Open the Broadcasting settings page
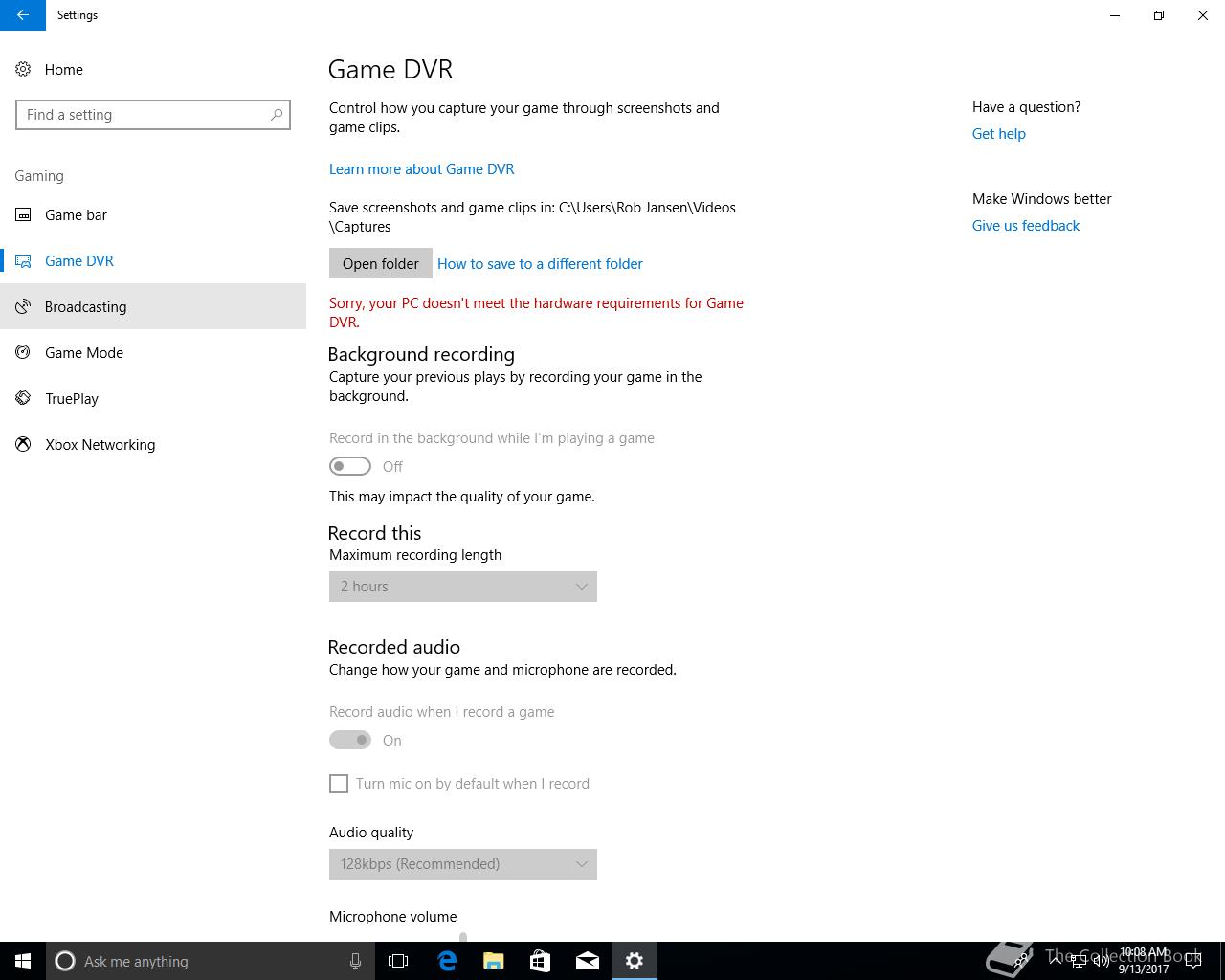 153,307
